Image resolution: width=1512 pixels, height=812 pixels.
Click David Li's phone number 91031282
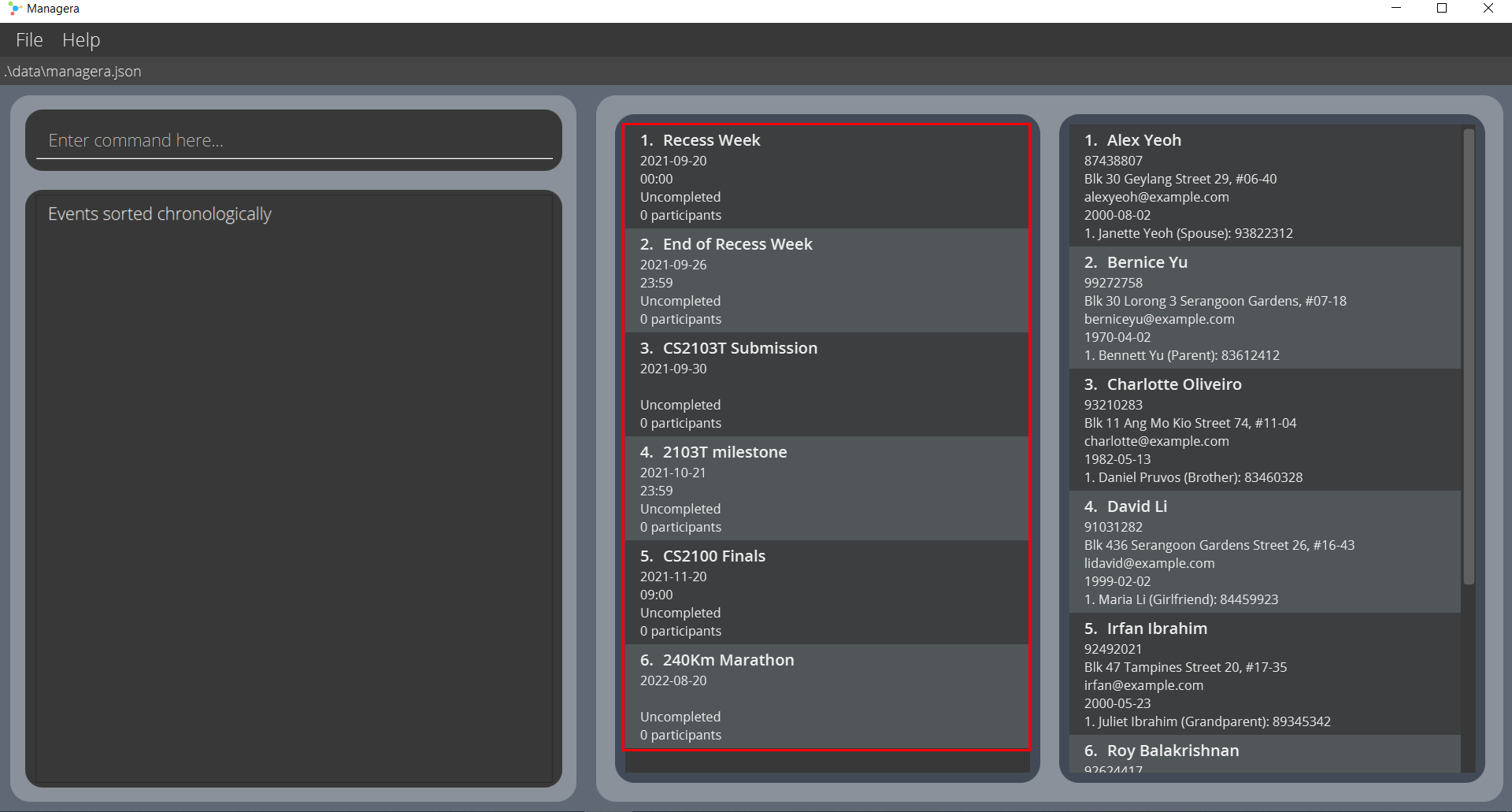point(1113,527)
